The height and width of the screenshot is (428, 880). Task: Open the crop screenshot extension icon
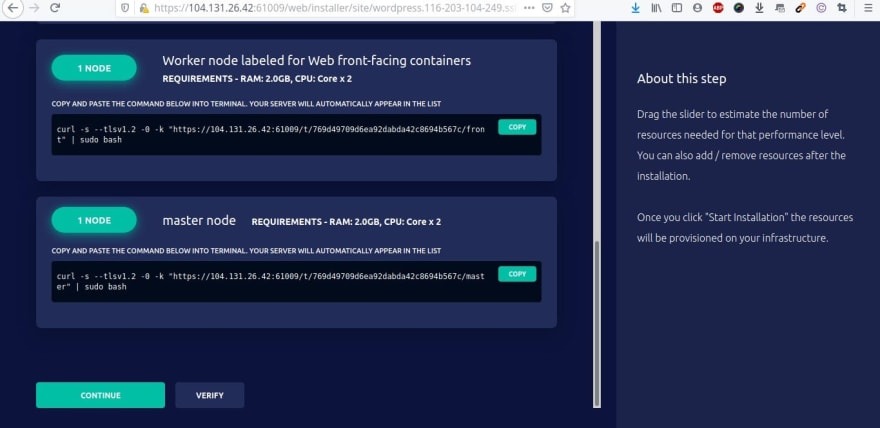click(x=841, y=8)
